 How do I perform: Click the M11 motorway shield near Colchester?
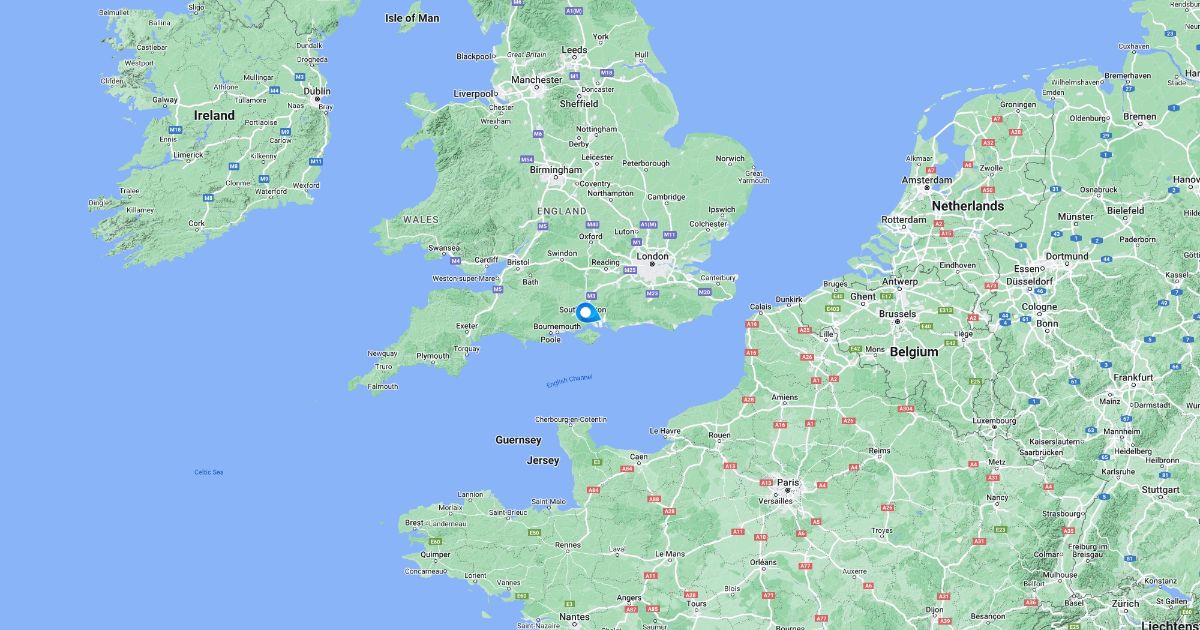tap(668, 235)
